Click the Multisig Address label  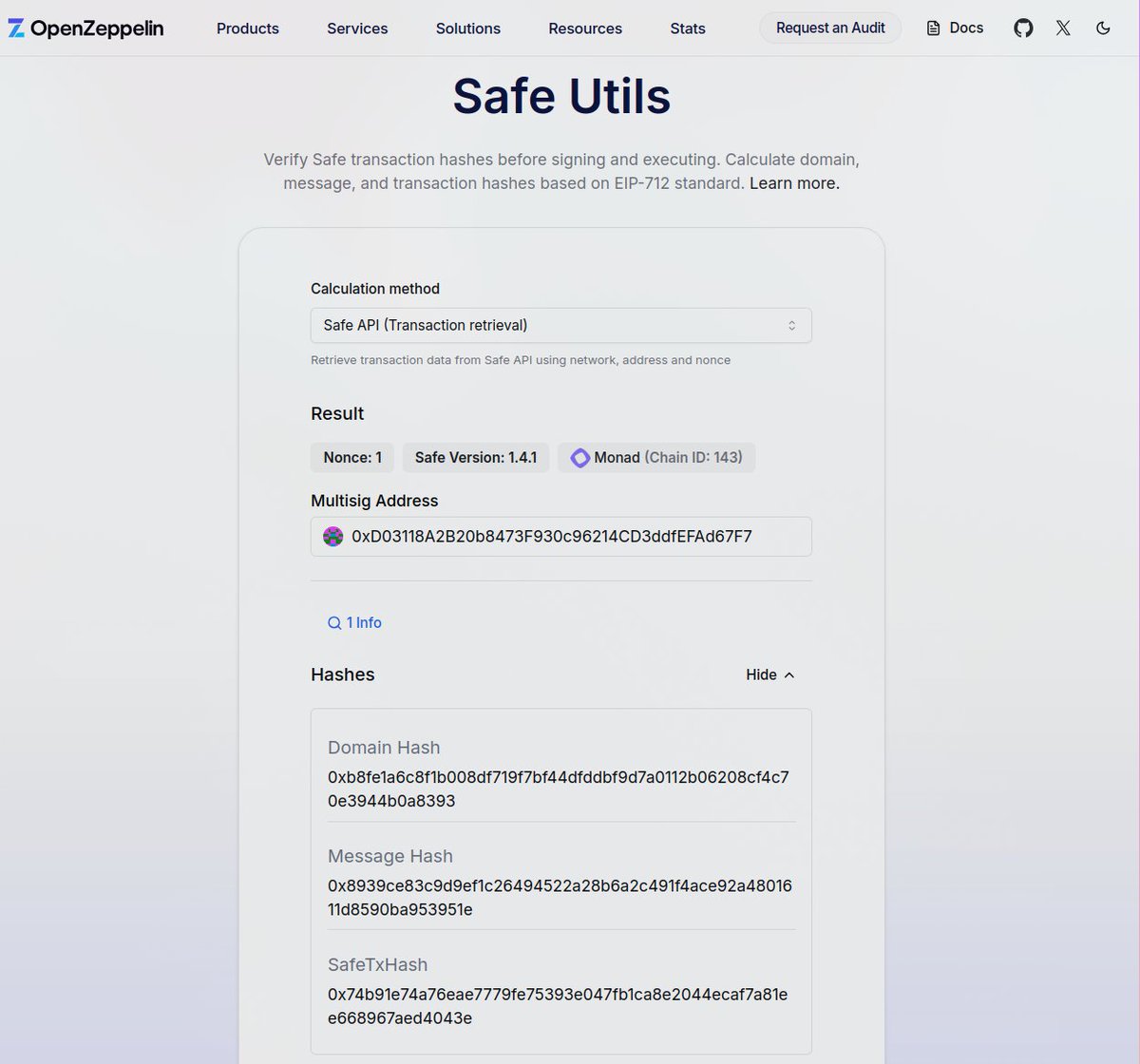click(374, 501)
